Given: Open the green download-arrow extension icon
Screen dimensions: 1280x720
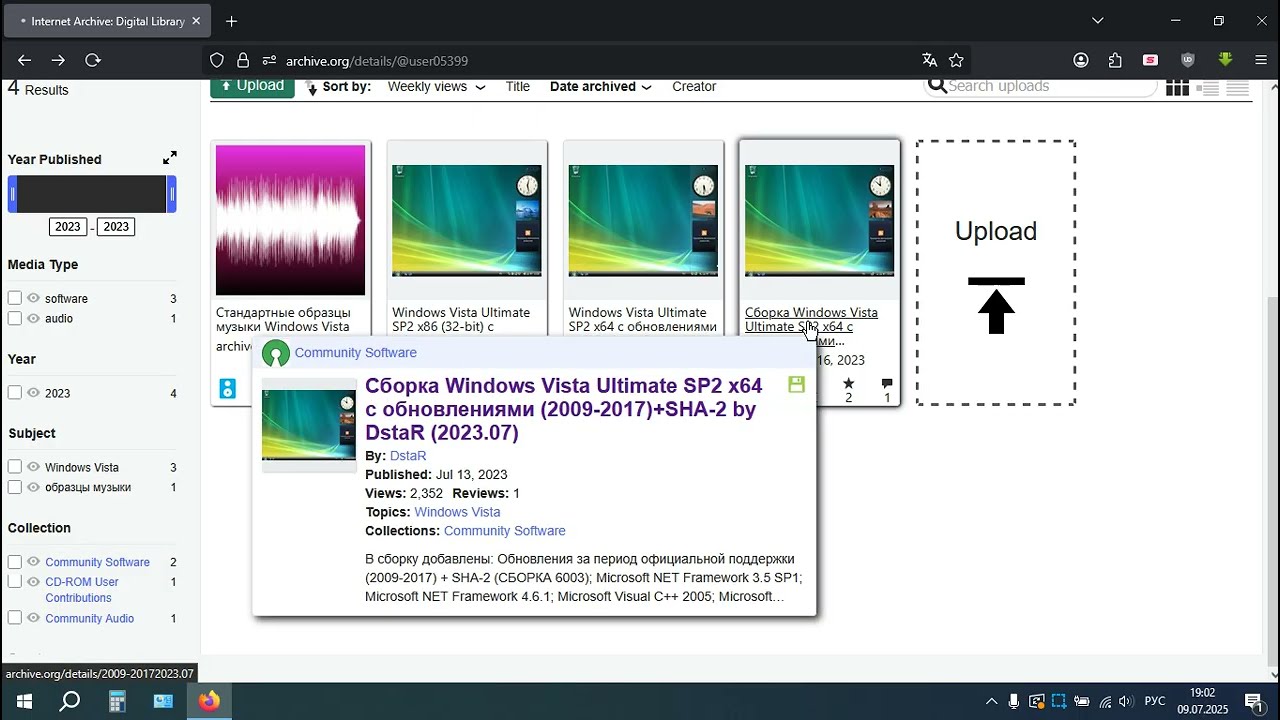Looking at the screenshot, I should pyautogui.click(x=1225, y=60).
